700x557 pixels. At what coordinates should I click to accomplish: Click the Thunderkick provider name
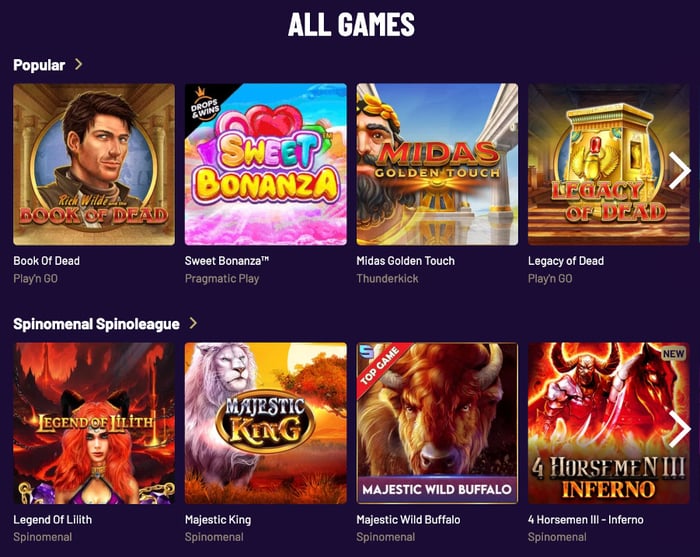click(387, 278)
